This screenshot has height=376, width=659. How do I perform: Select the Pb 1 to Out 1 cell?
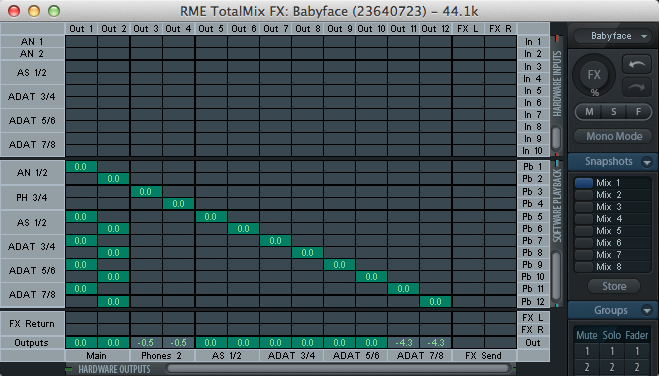(x=81, y=167)
